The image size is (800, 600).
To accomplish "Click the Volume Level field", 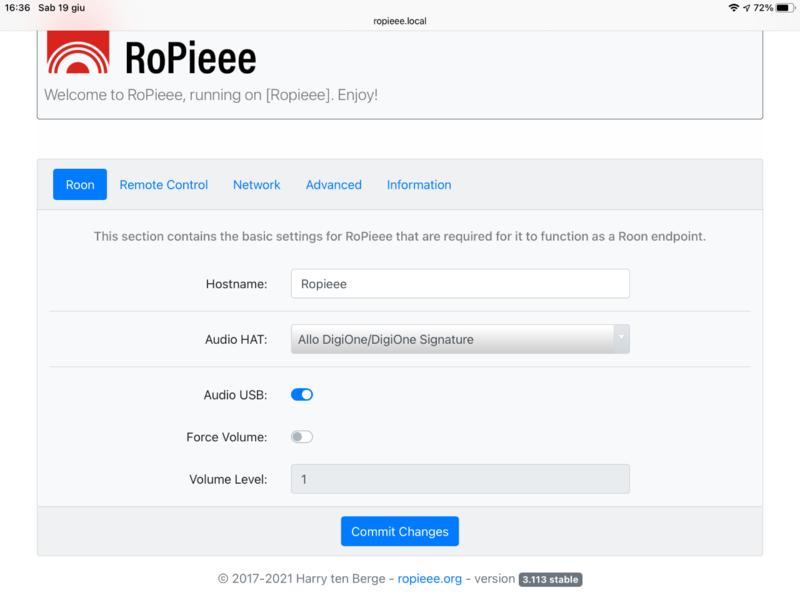I will 460,479.
